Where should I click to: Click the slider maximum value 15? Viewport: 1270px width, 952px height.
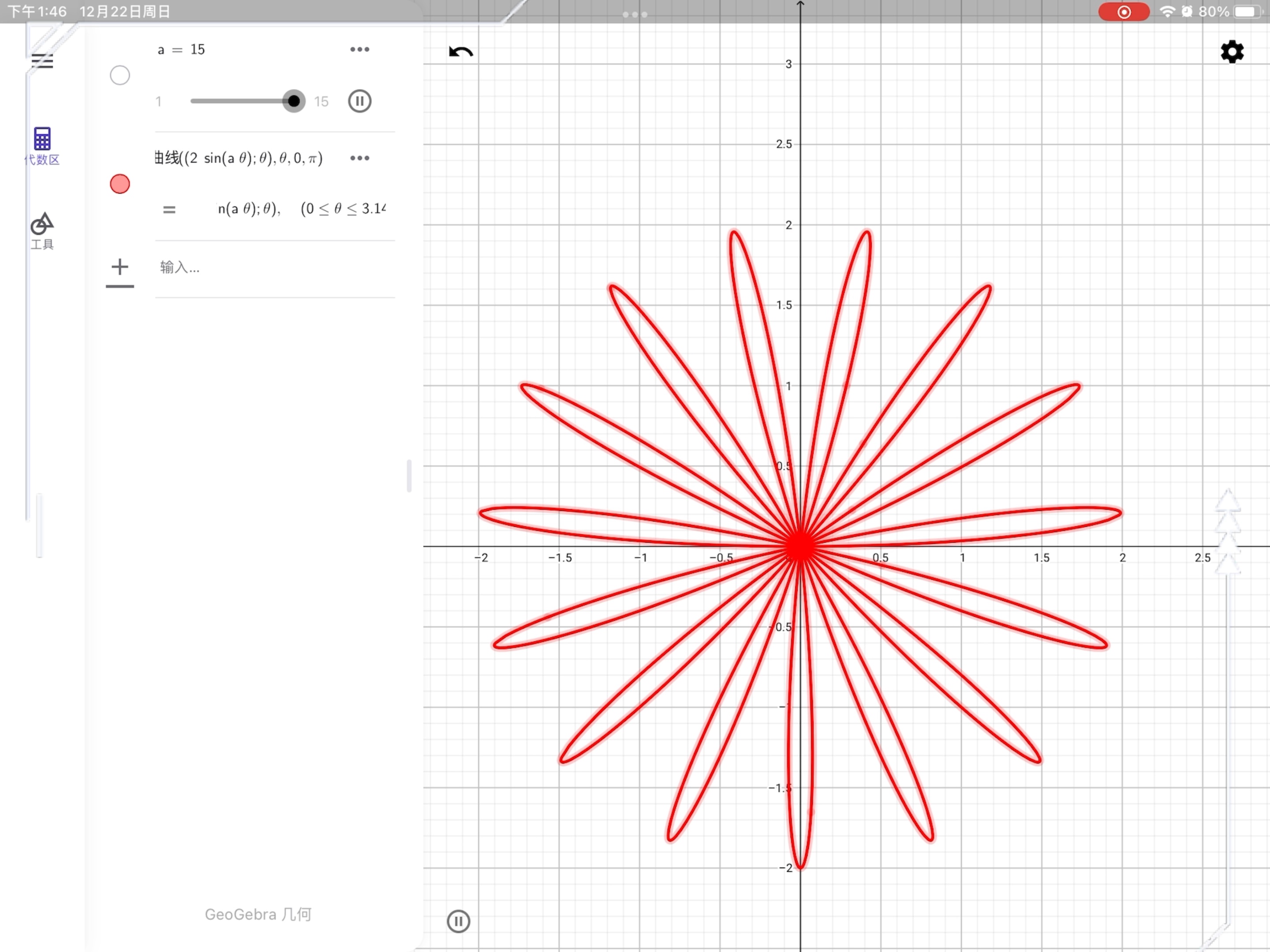pos(321,101)
